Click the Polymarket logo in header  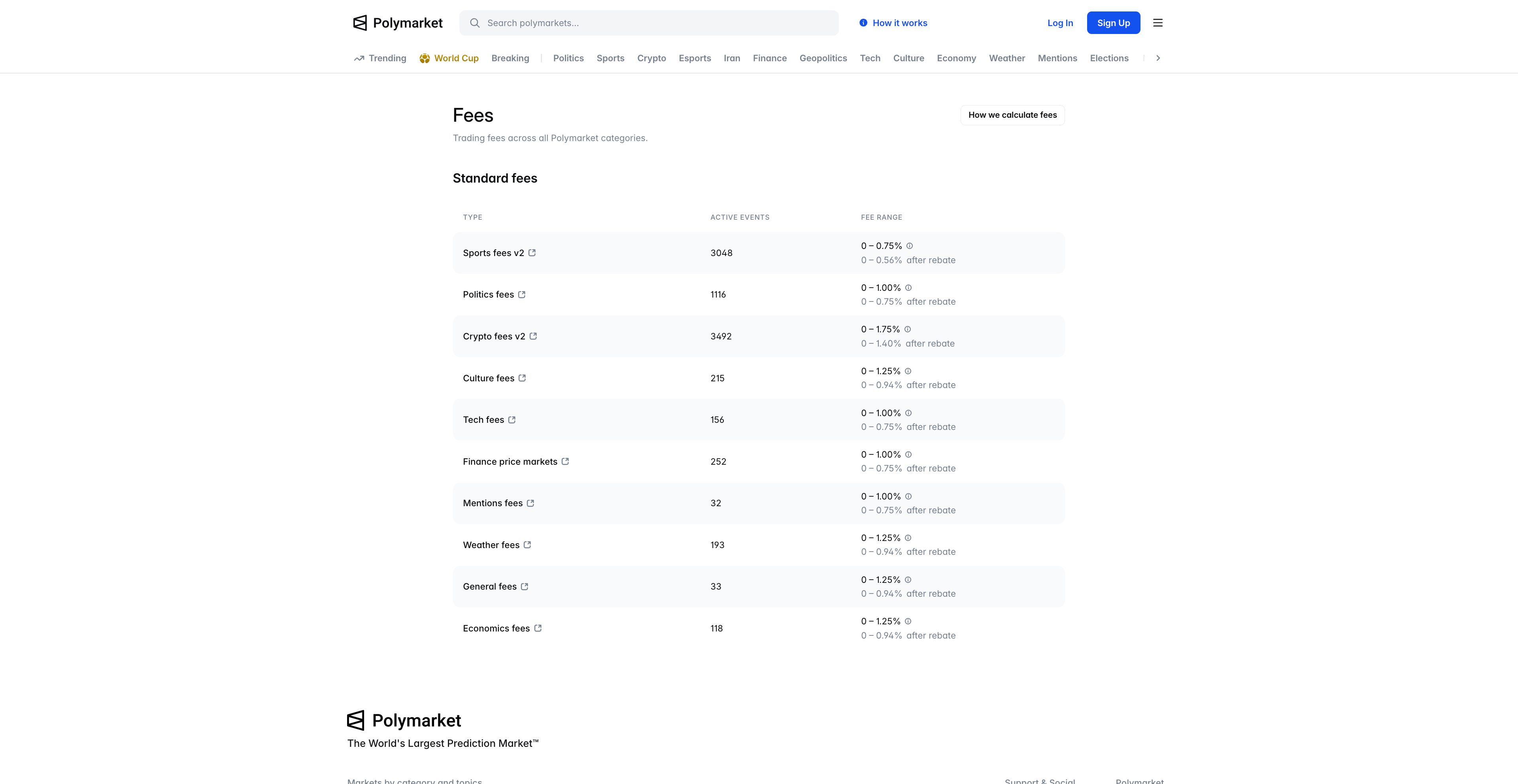tap(398, 23)
